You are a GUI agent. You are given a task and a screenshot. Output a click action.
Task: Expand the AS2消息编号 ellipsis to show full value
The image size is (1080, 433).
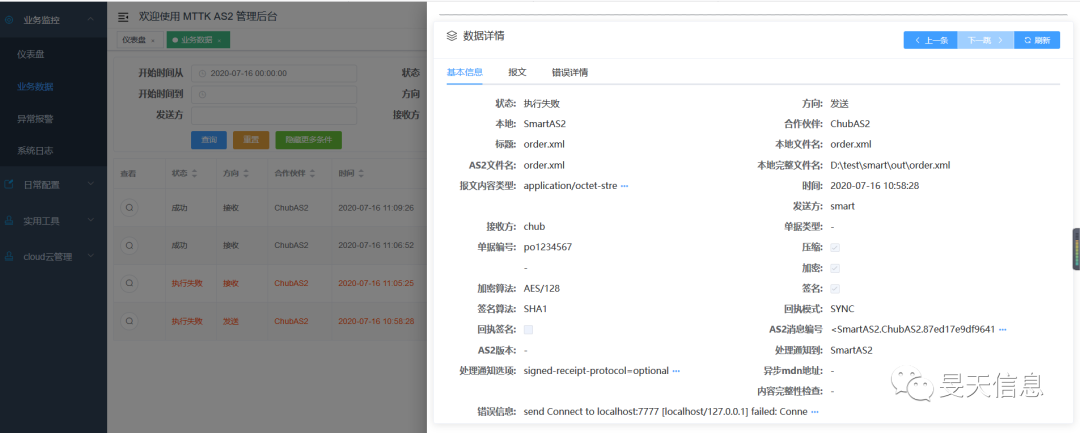(1003, 330)
